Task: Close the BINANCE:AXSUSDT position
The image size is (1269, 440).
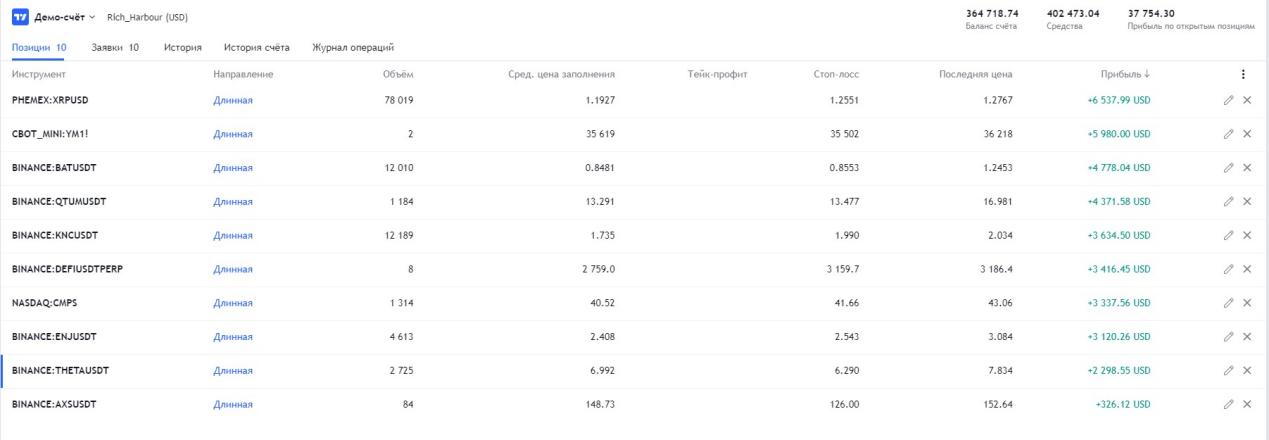Action: click(x=1247, y=404)
